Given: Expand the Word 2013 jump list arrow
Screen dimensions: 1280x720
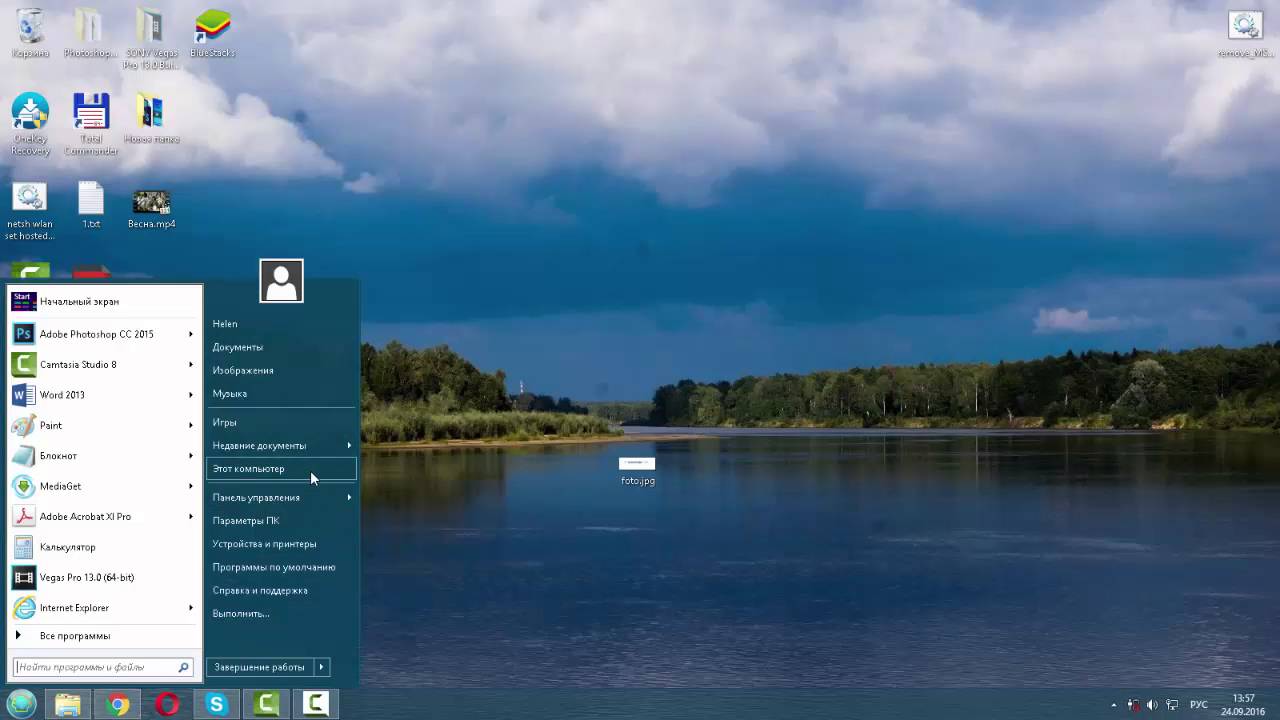Looking at the screenshot, I should [190, 395].
